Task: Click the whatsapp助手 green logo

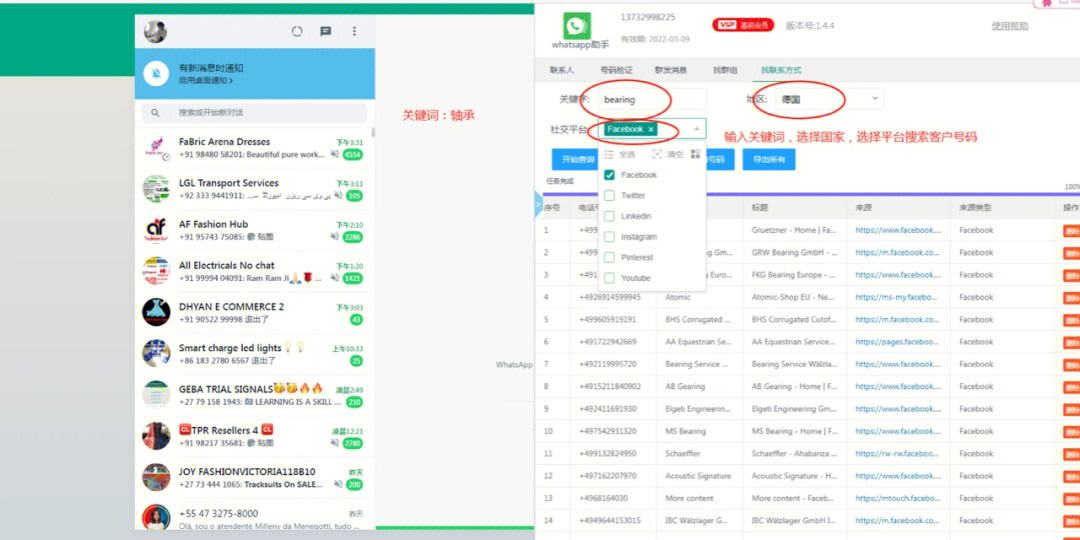Action: coord(577,26)
